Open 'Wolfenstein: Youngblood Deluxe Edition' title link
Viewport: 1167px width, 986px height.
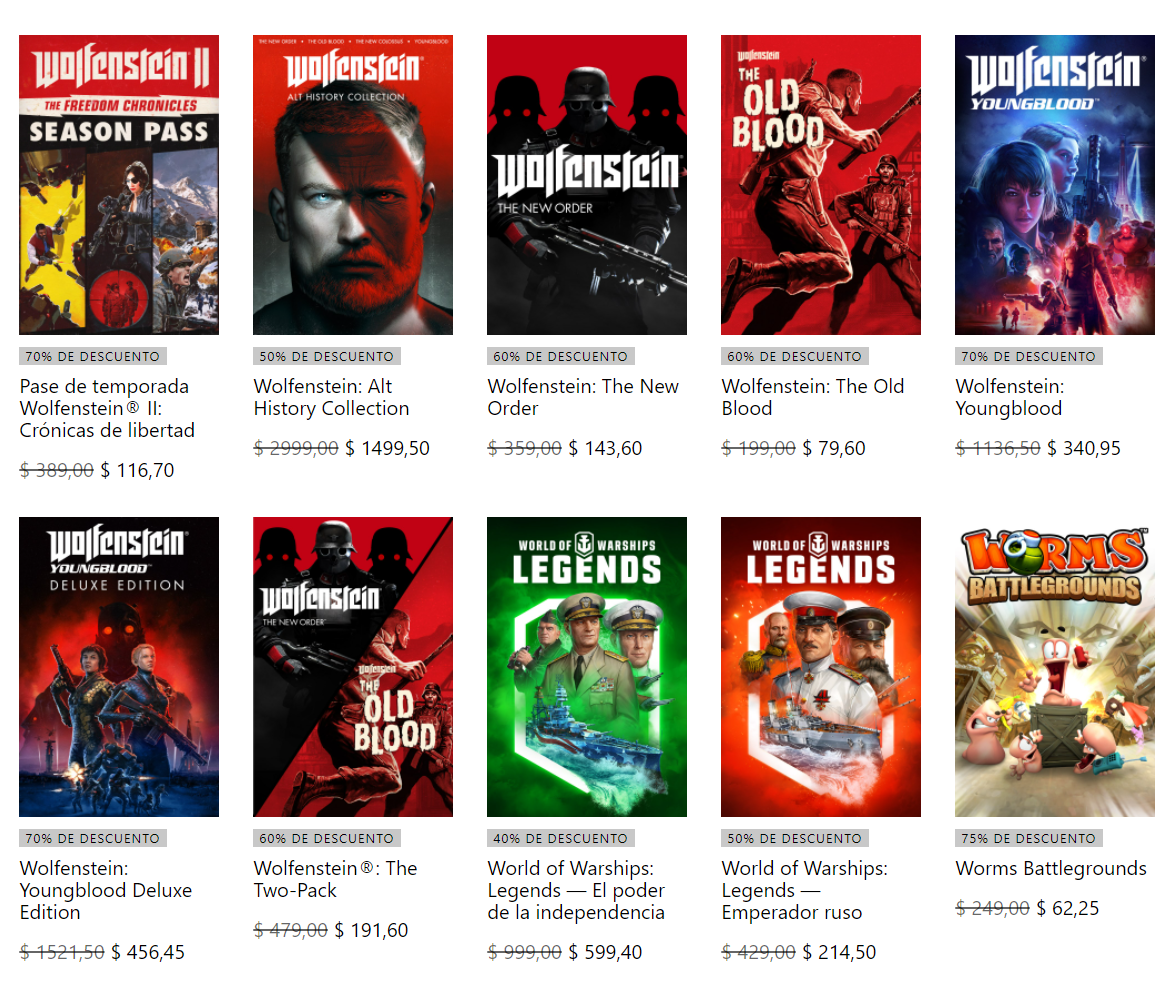coord(106,891)
